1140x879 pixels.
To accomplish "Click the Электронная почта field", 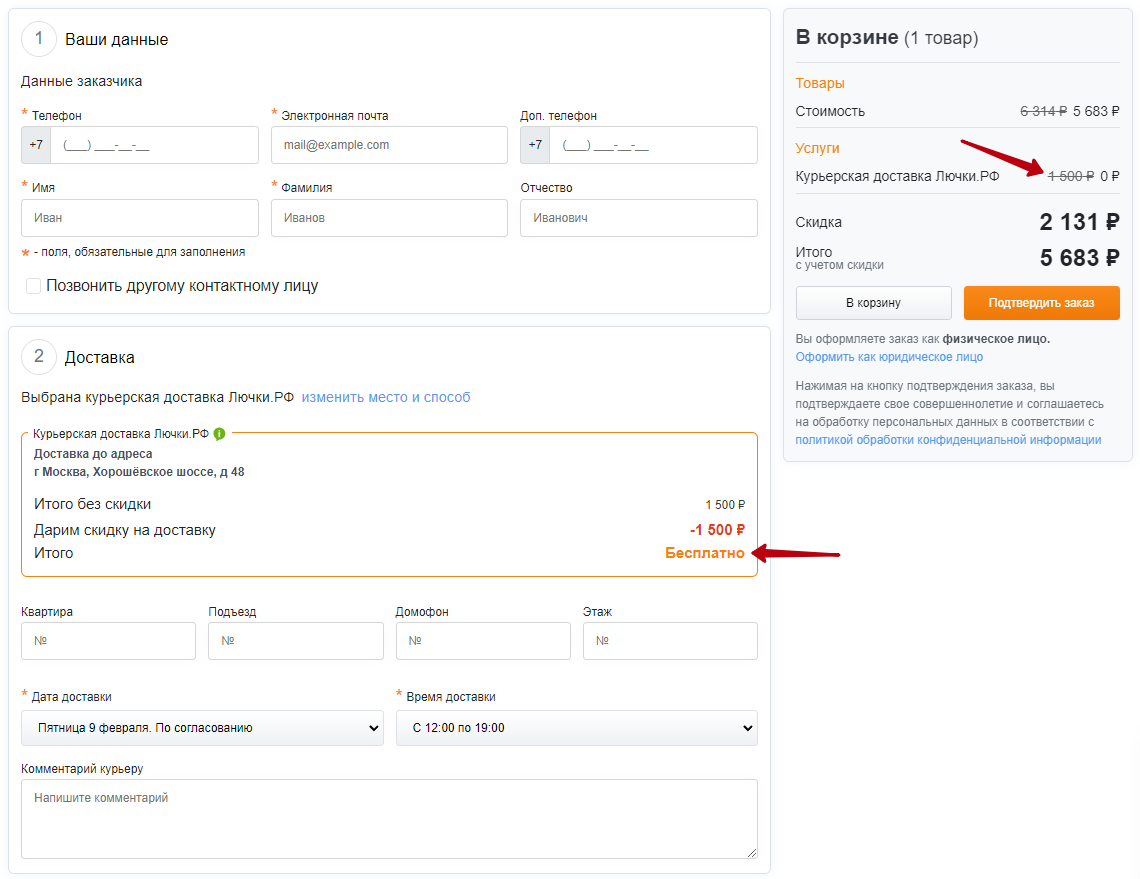I will 389,145.
